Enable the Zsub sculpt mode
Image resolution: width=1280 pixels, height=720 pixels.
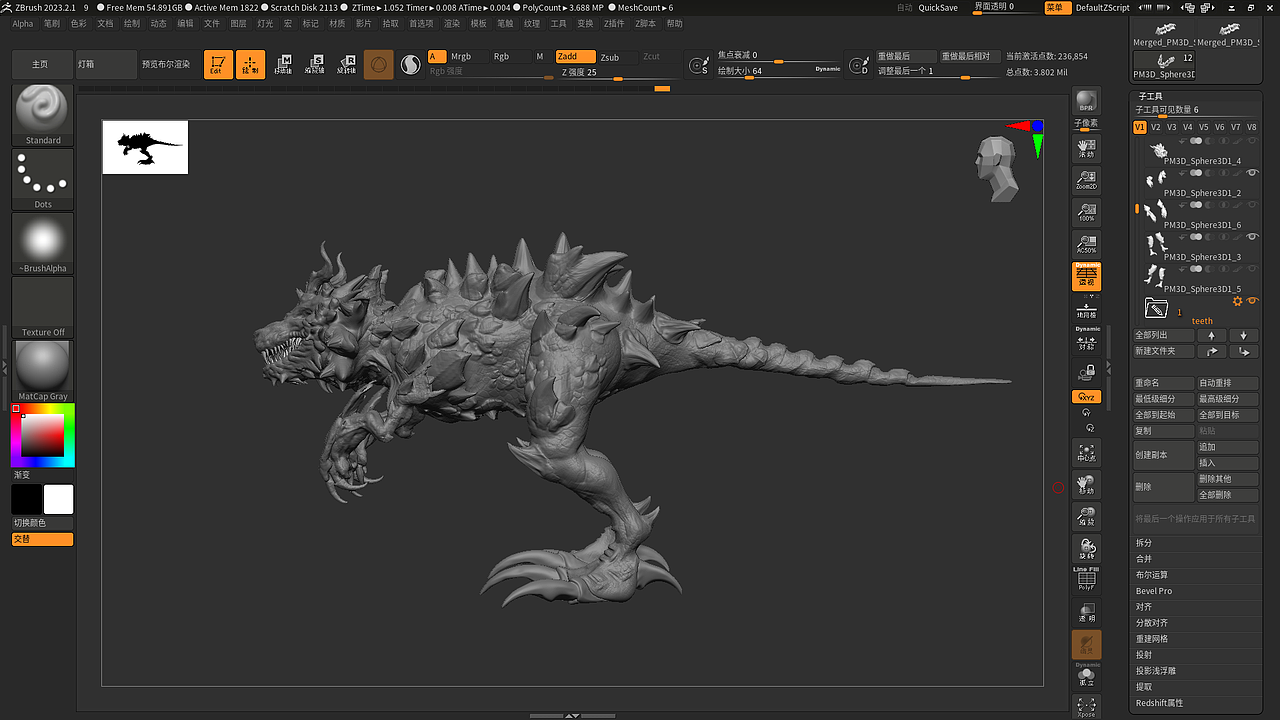(615, 57)
